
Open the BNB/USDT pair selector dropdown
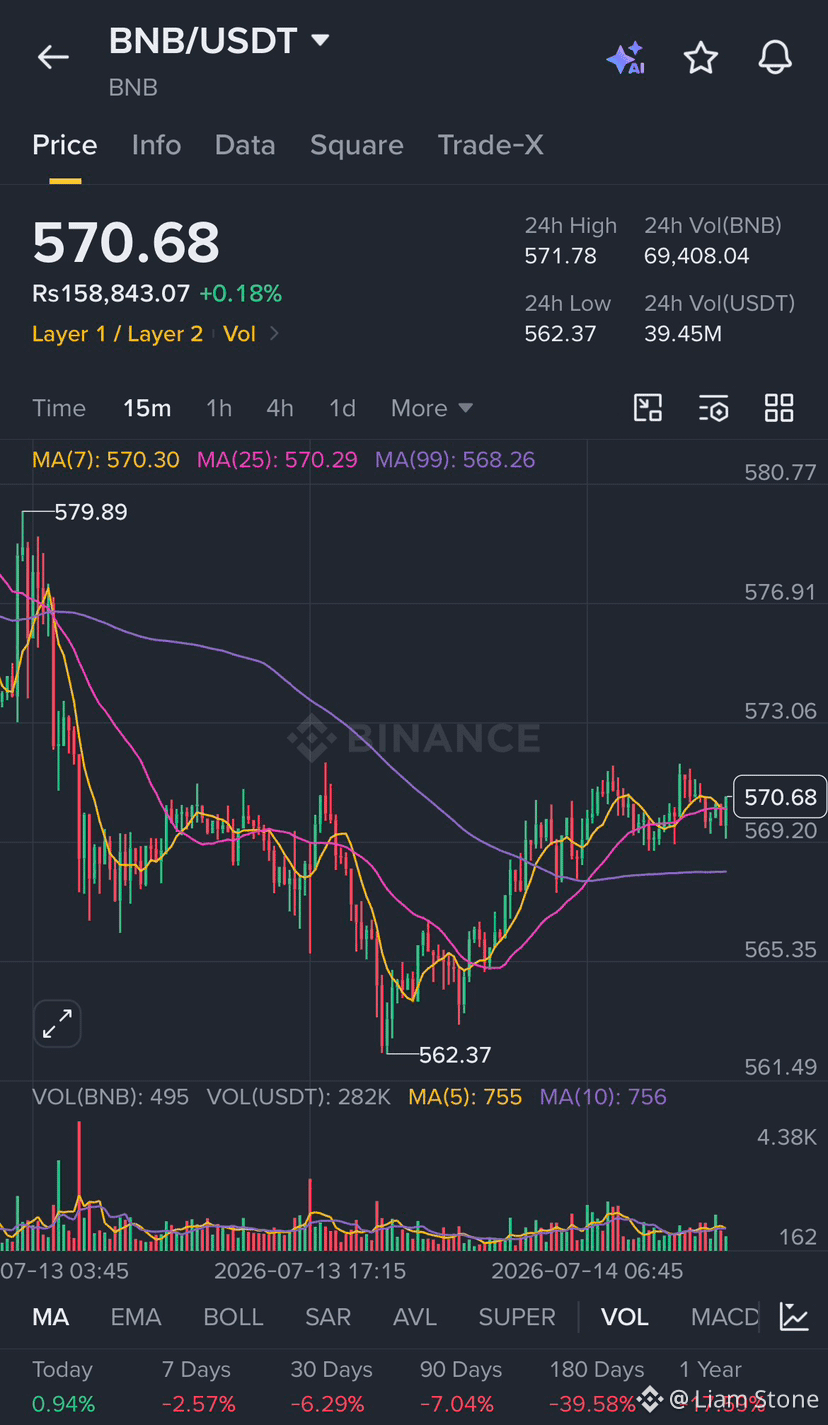pyautogui.click(x=320, y=41)
